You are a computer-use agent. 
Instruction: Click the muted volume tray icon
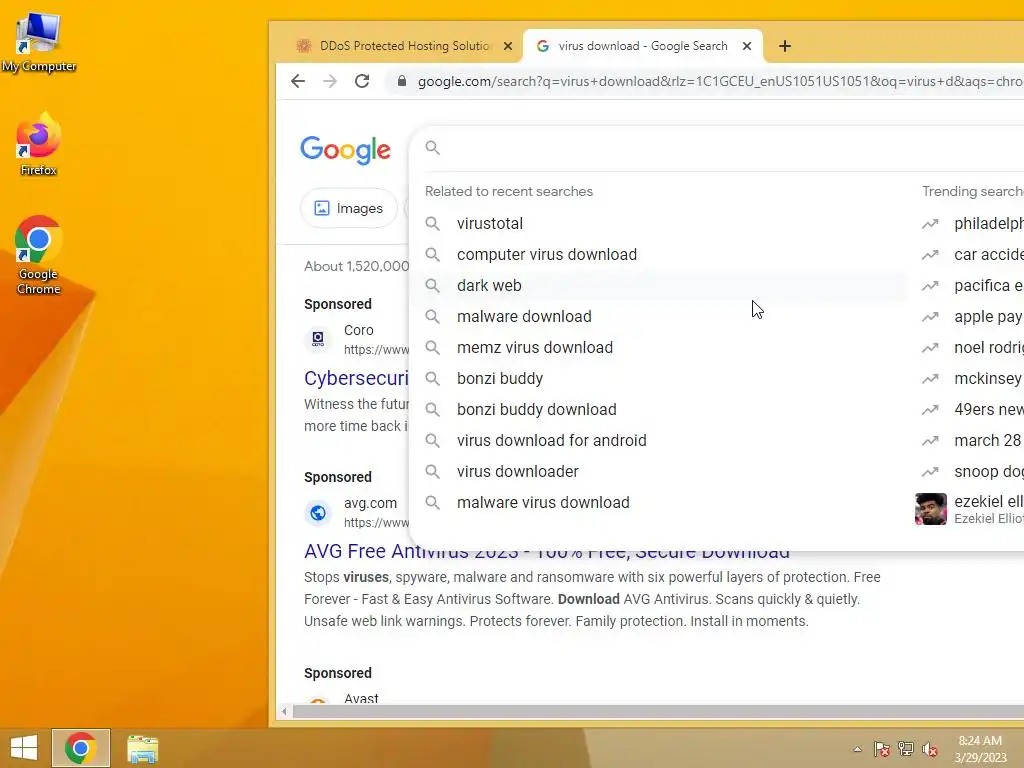tap(930, 749)
